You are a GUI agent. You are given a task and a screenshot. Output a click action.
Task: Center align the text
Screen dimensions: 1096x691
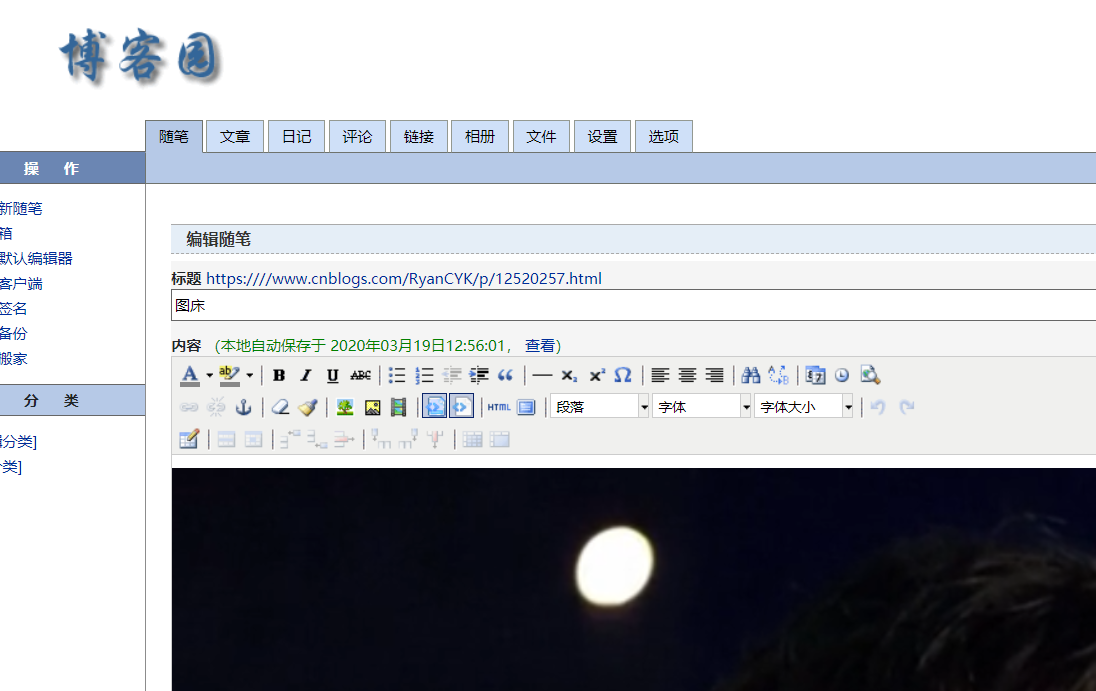pyautogui.click(x=688, y=375)
